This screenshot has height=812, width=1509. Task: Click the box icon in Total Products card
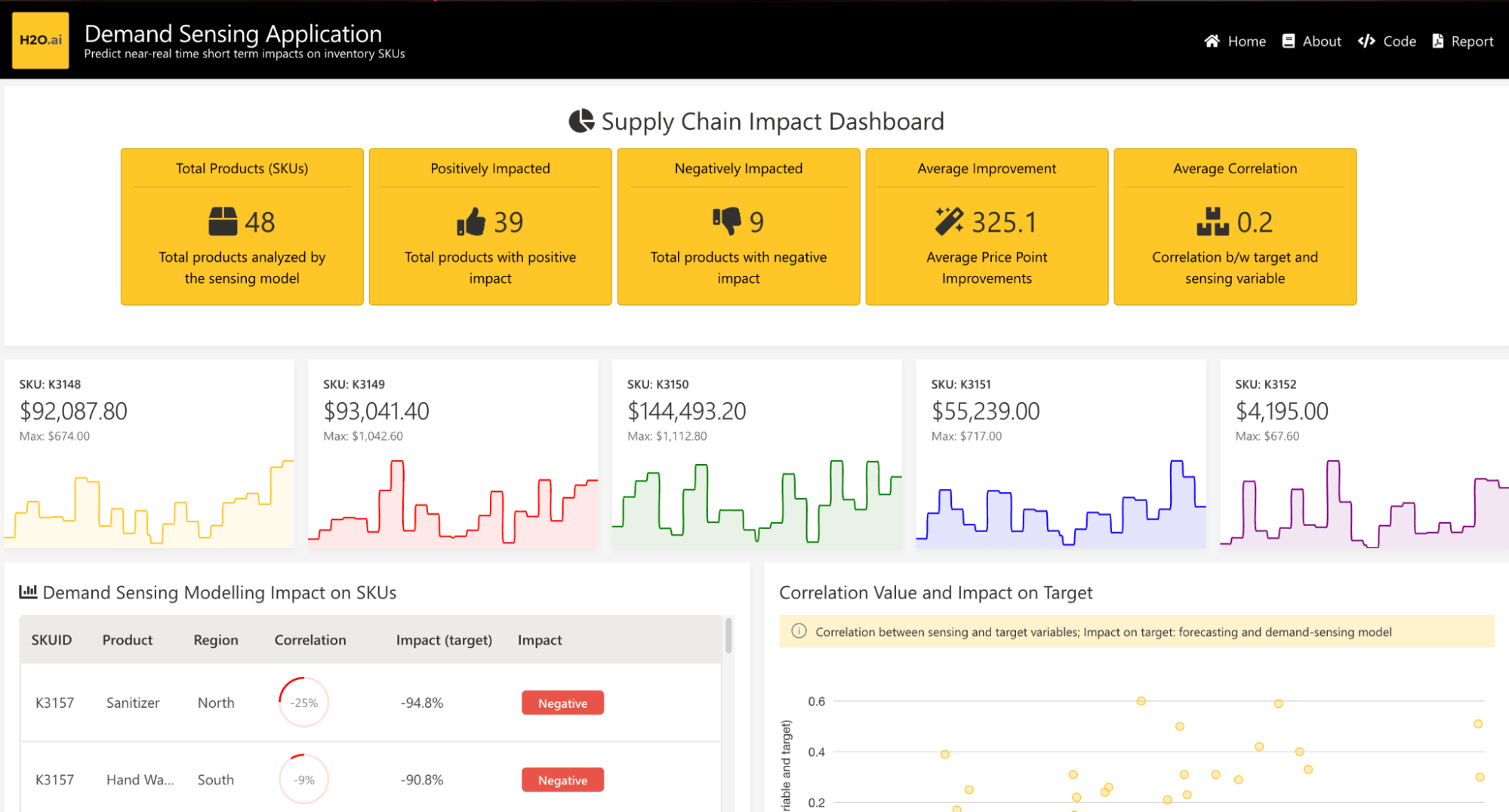pos(223,222)
